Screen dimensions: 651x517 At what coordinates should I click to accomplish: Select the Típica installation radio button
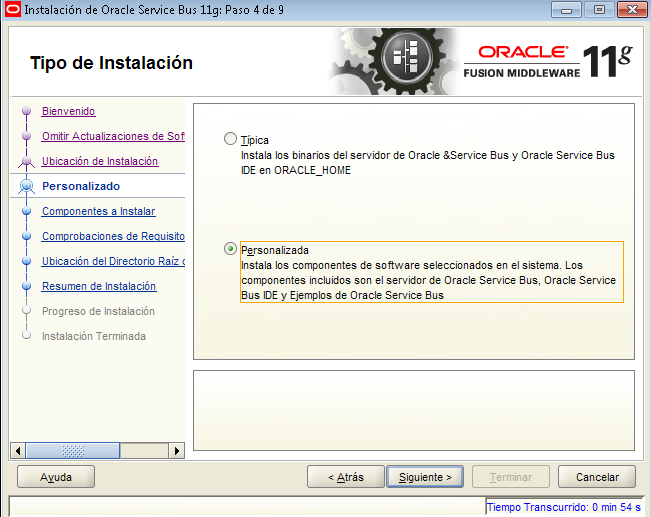point(230,139)
